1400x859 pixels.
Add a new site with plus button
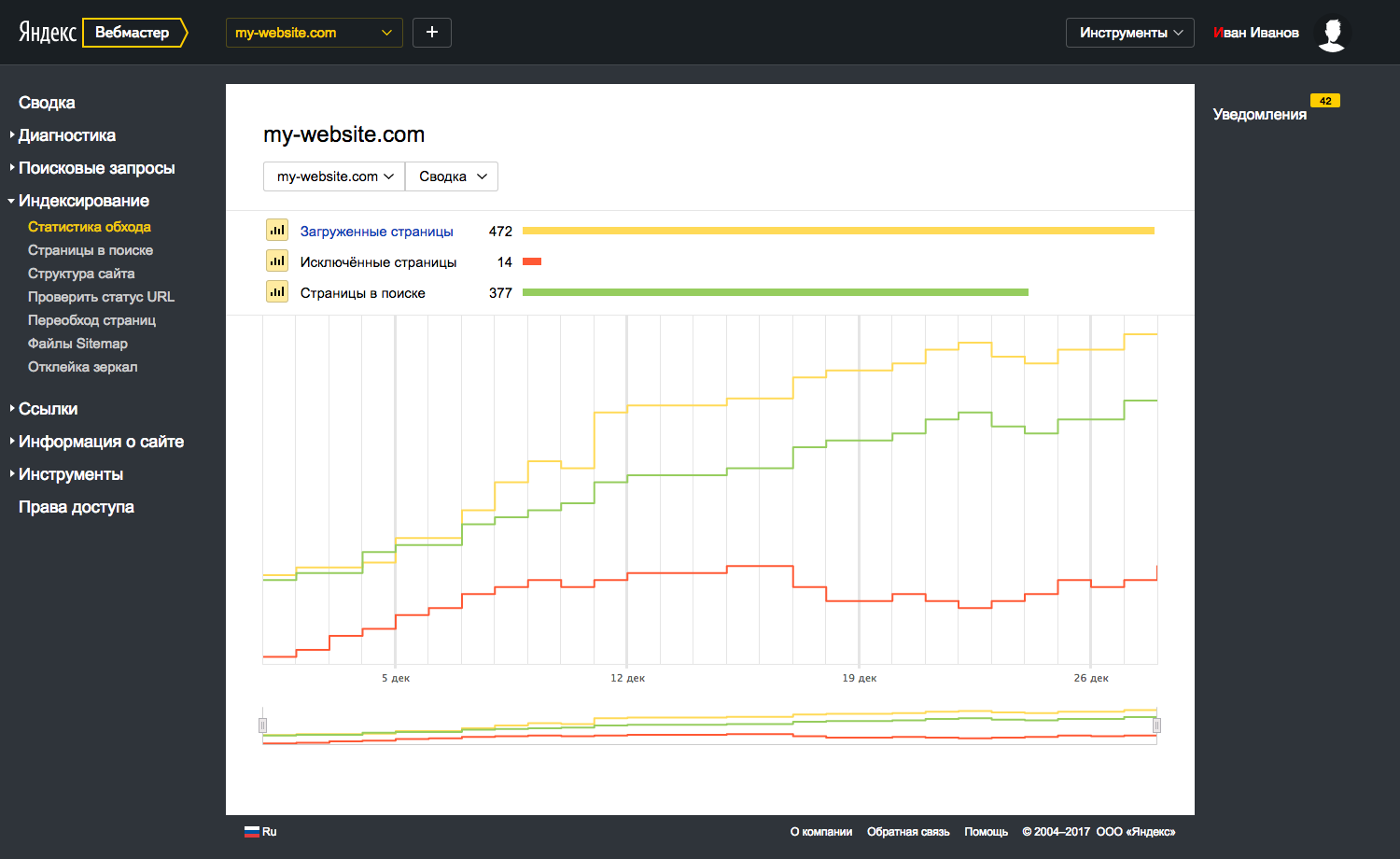click(432, 33)
